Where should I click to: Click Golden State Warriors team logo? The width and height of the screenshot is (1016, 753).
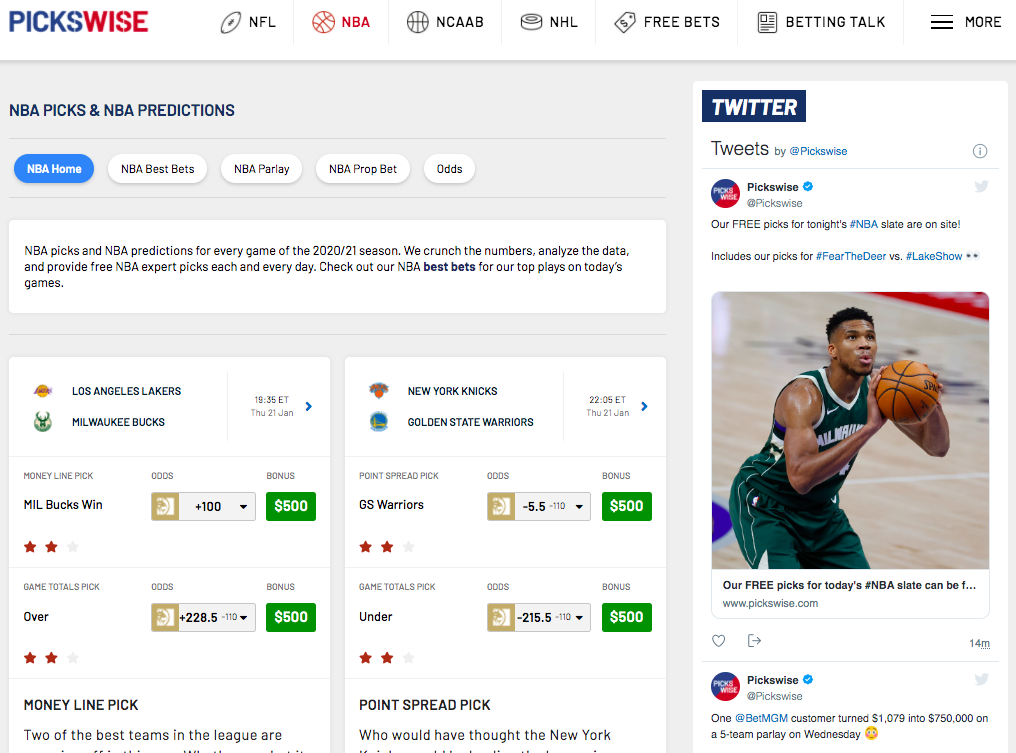click(378, 422)
